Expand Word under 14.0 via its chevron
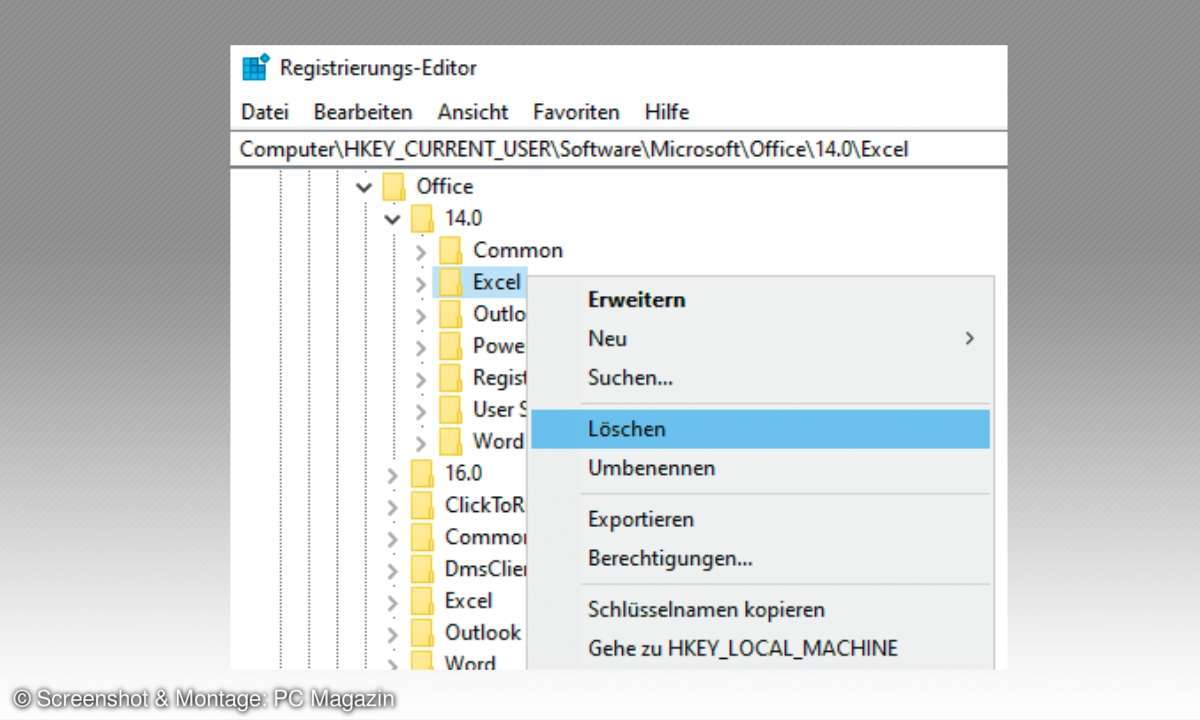 click(x=422, y=442)
